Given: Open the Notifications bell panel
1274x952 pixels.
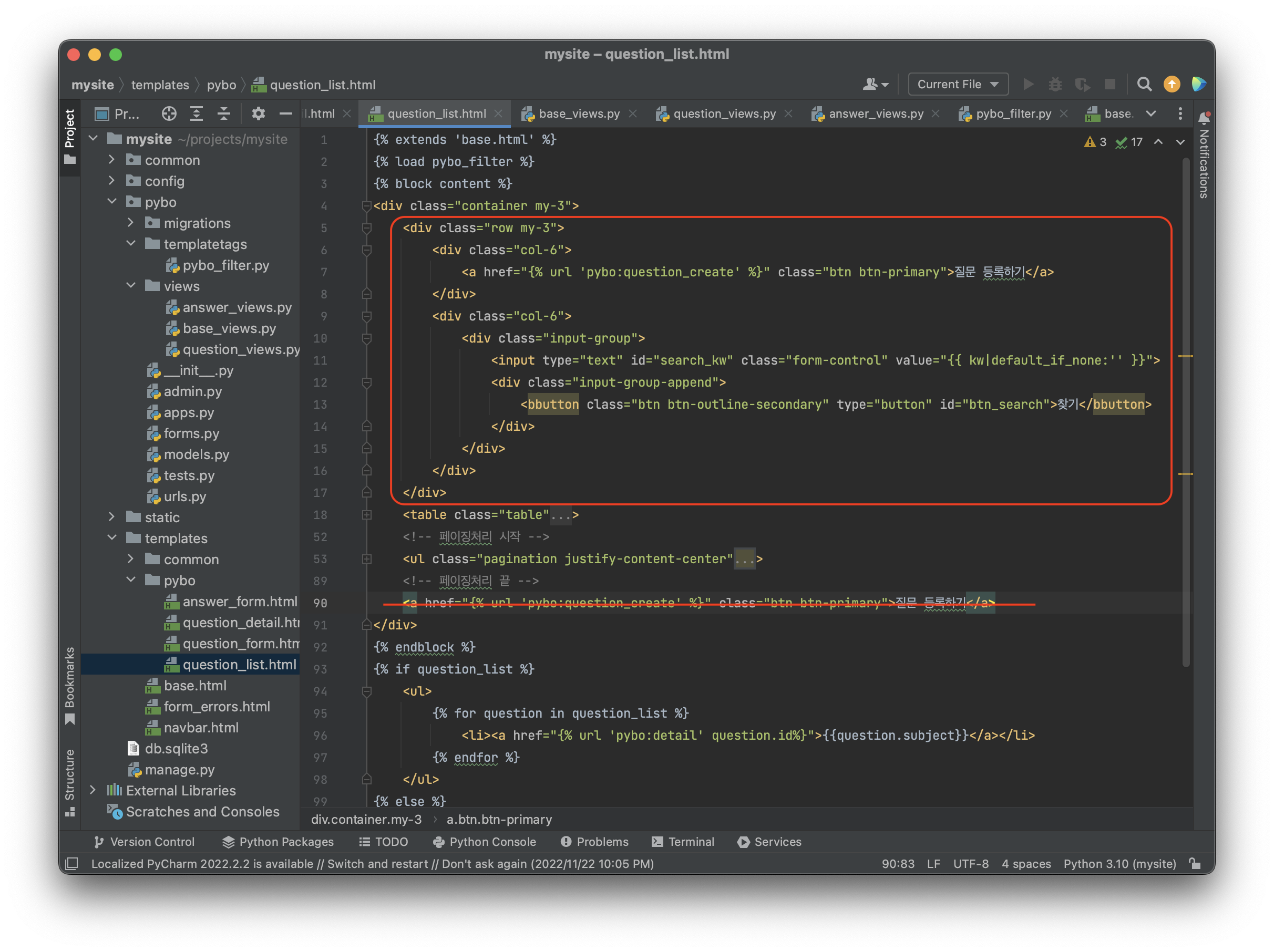Looking at the screenshot, I should click(x=1204, y=118).
